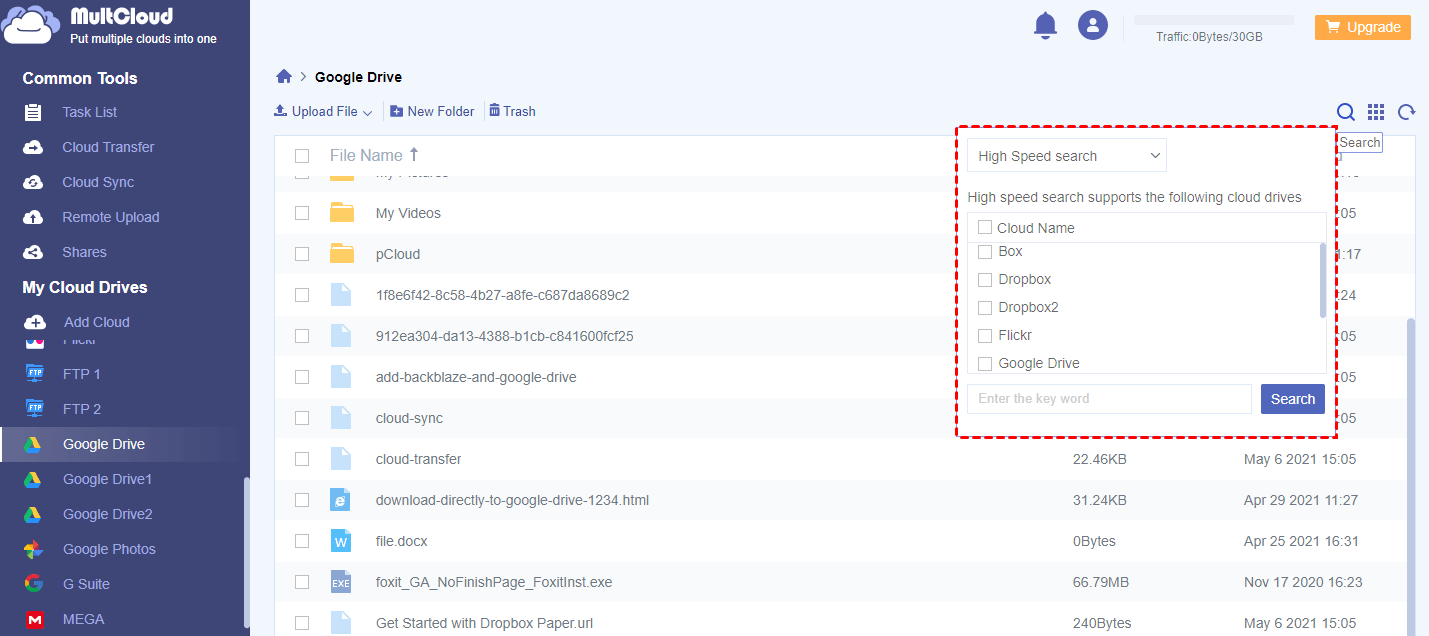This screenshot has width=1429, height=636.
Task: Click the Cloud Transfer sidebar icon
Action: [33, 147]
